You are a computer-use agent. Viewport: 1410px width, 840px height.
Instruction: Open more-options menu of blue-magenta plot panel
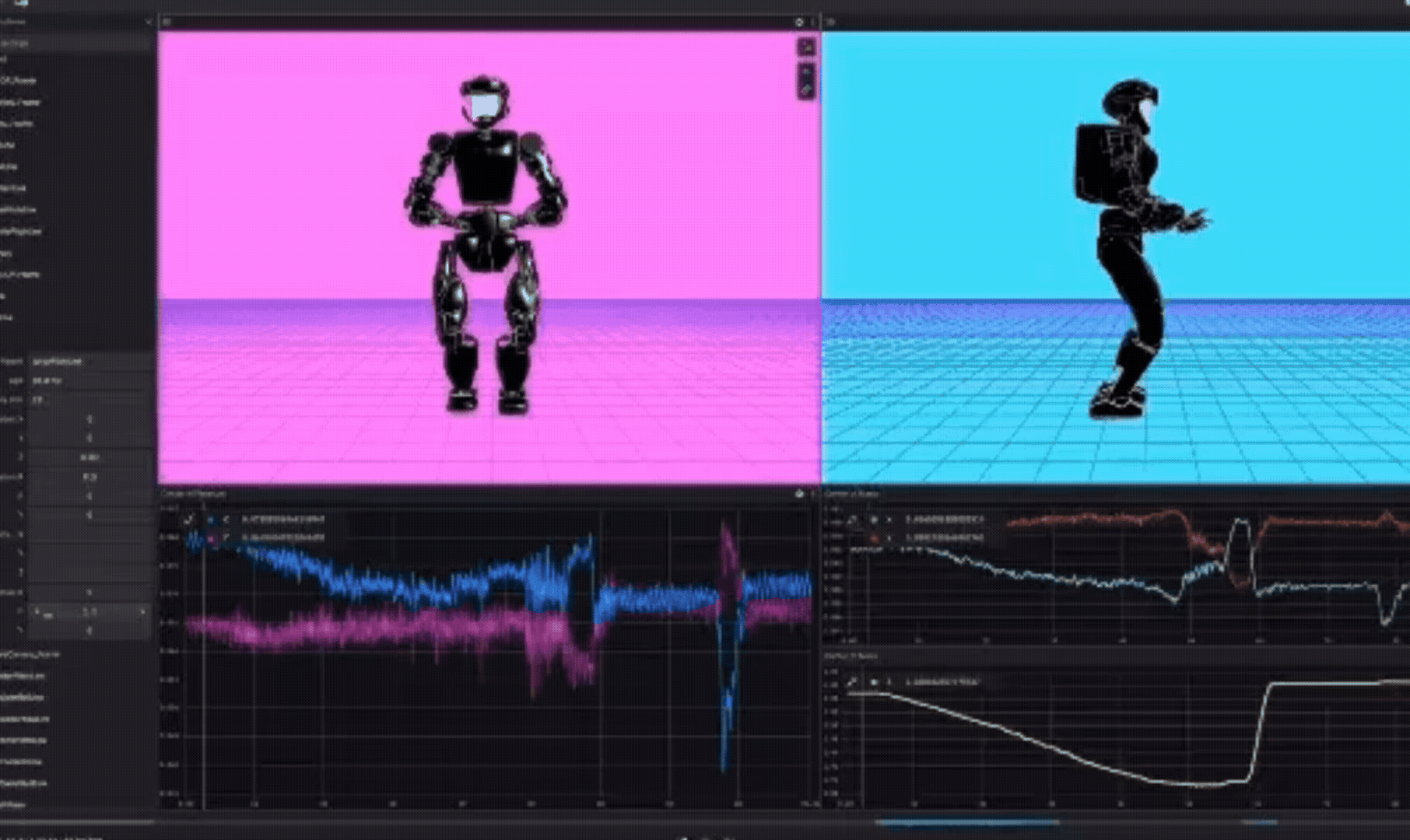click(813, 494)
